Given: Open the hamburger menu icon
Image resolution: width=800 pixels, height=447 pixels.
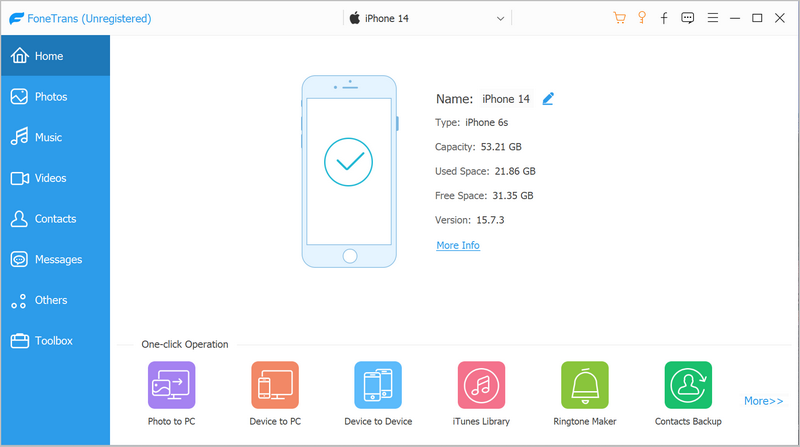Looking at the screenshot, I should [713, 18].
